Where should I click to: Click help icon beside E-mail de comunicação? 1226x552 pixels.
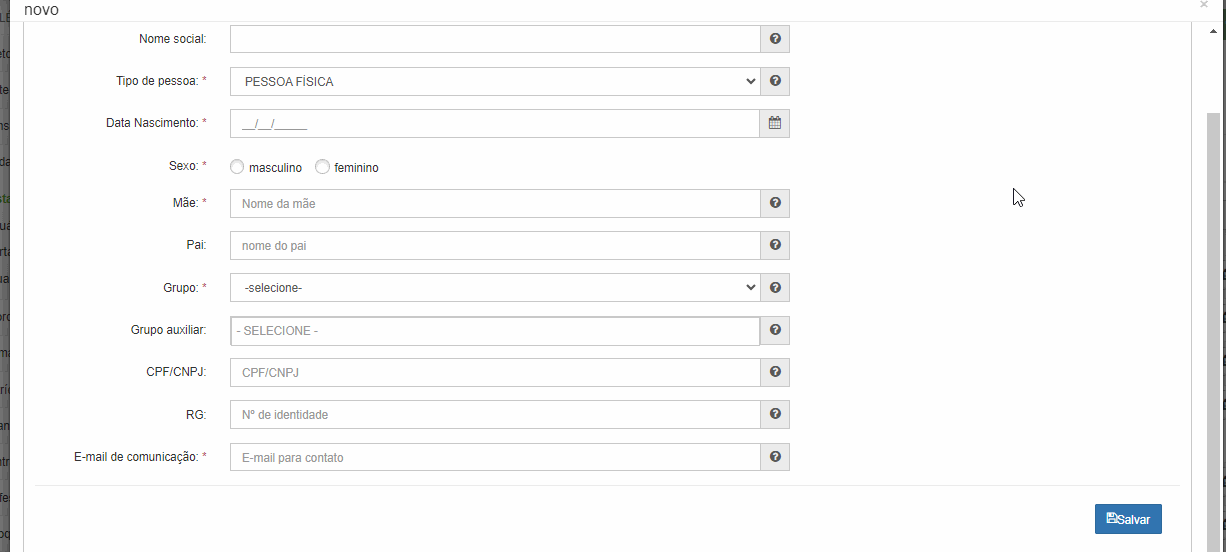[x=775, y=457]
